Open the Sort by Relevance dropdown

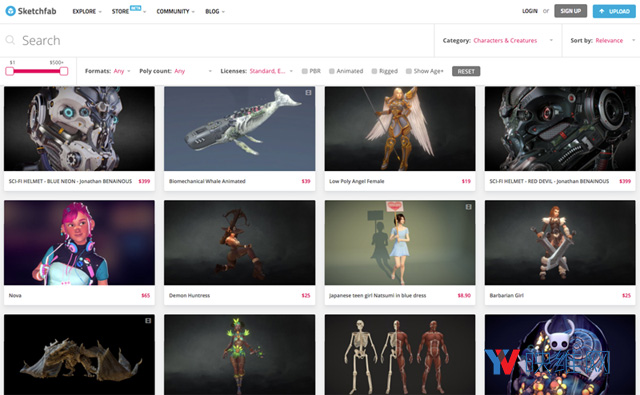click(x=602, y=40)
